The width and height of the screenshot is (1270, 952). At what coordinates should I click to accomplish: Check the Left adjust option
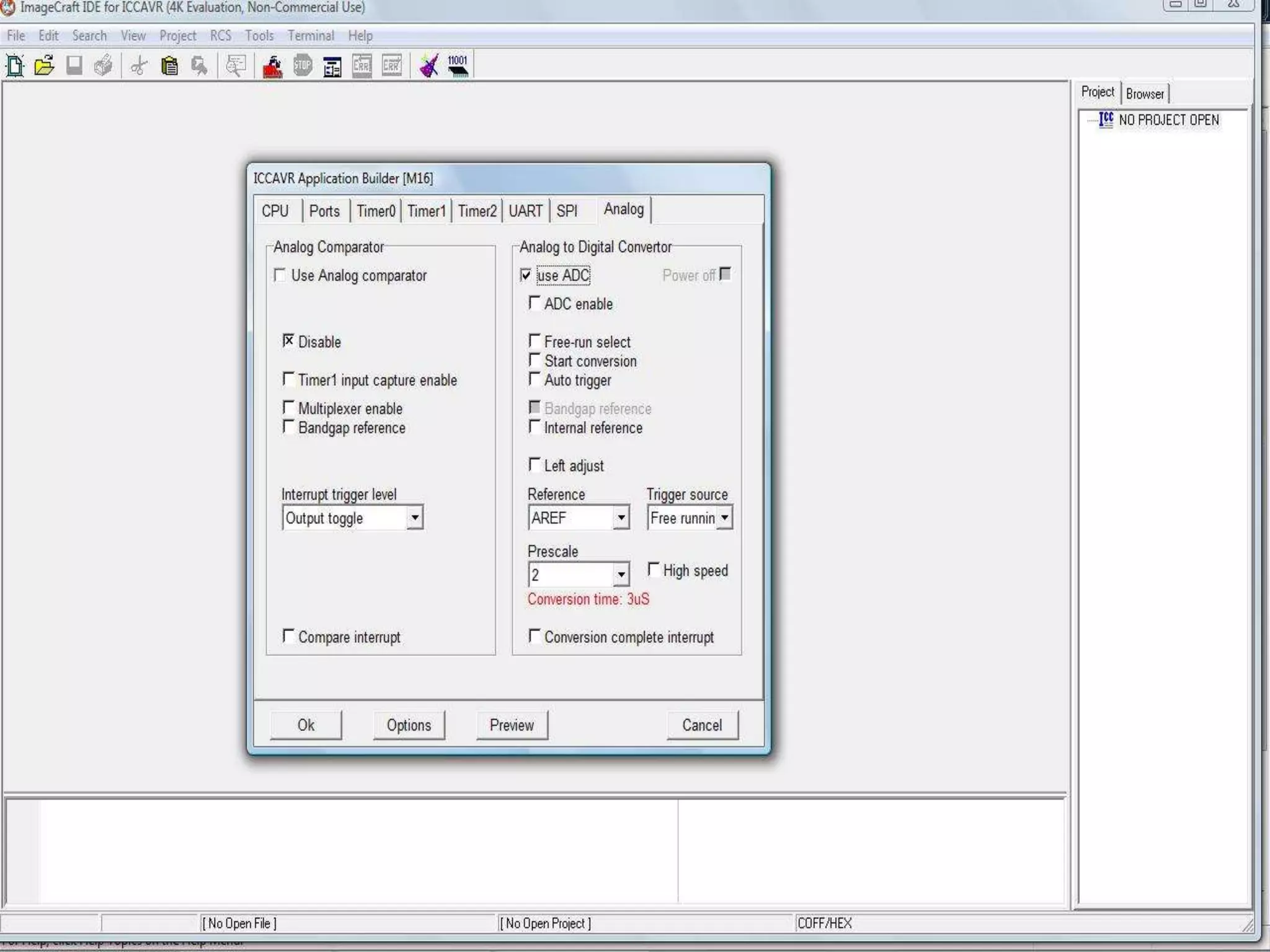pos(534,464)
